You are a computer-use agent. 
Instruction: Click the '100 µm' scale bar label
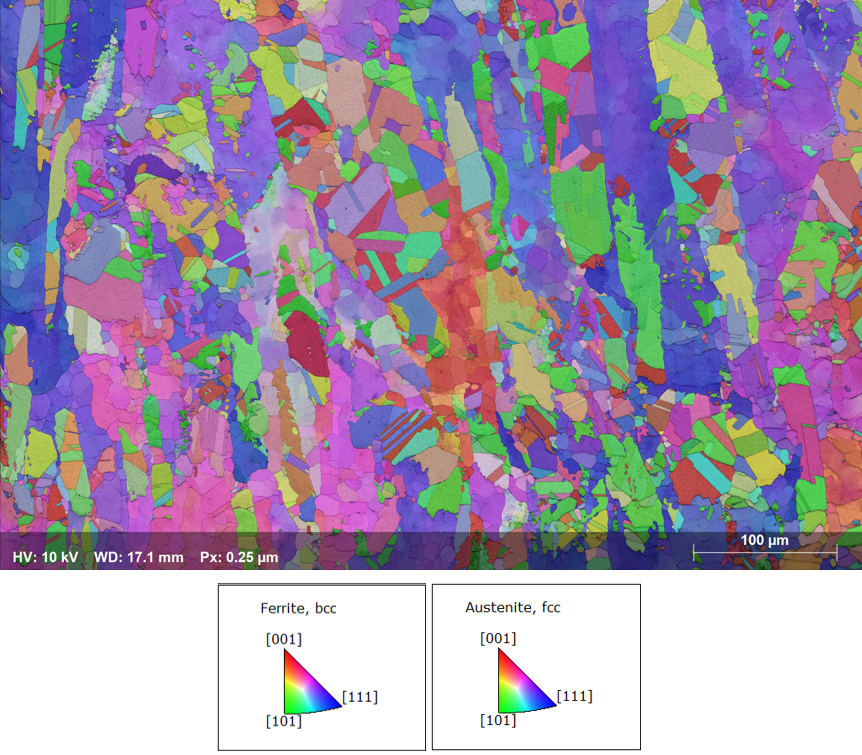click(x=765, y=540)
